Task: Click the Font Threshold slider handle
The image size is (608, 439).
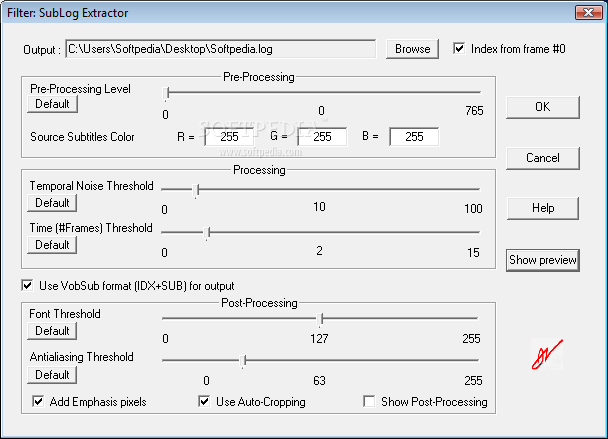Action: tap(320, 319)
